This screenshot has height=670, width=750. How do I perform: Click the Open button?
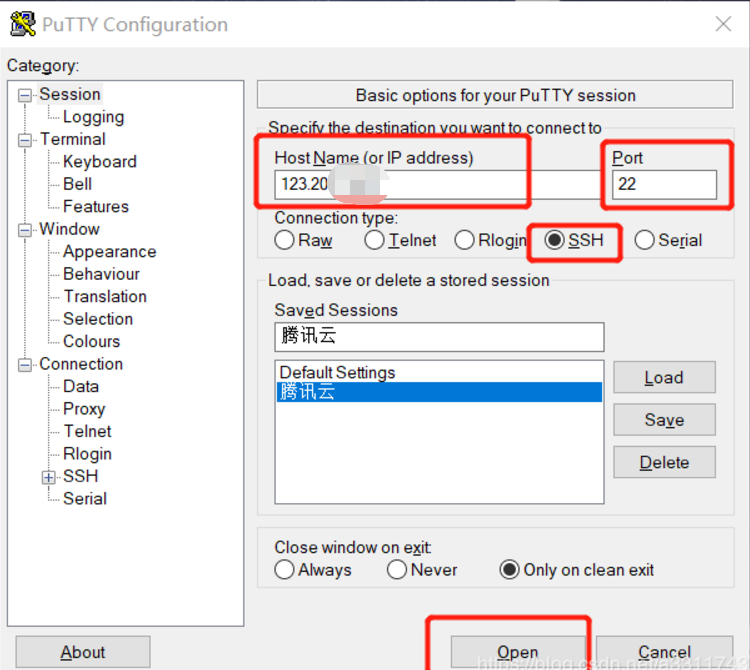pos(518,652)
